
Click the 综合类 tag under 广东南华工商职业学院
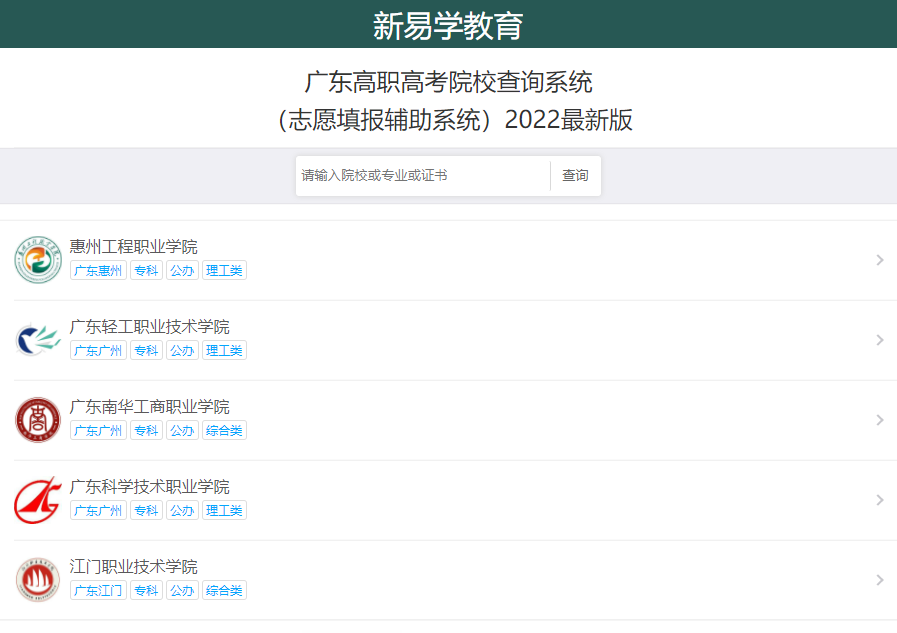point(224,430)
